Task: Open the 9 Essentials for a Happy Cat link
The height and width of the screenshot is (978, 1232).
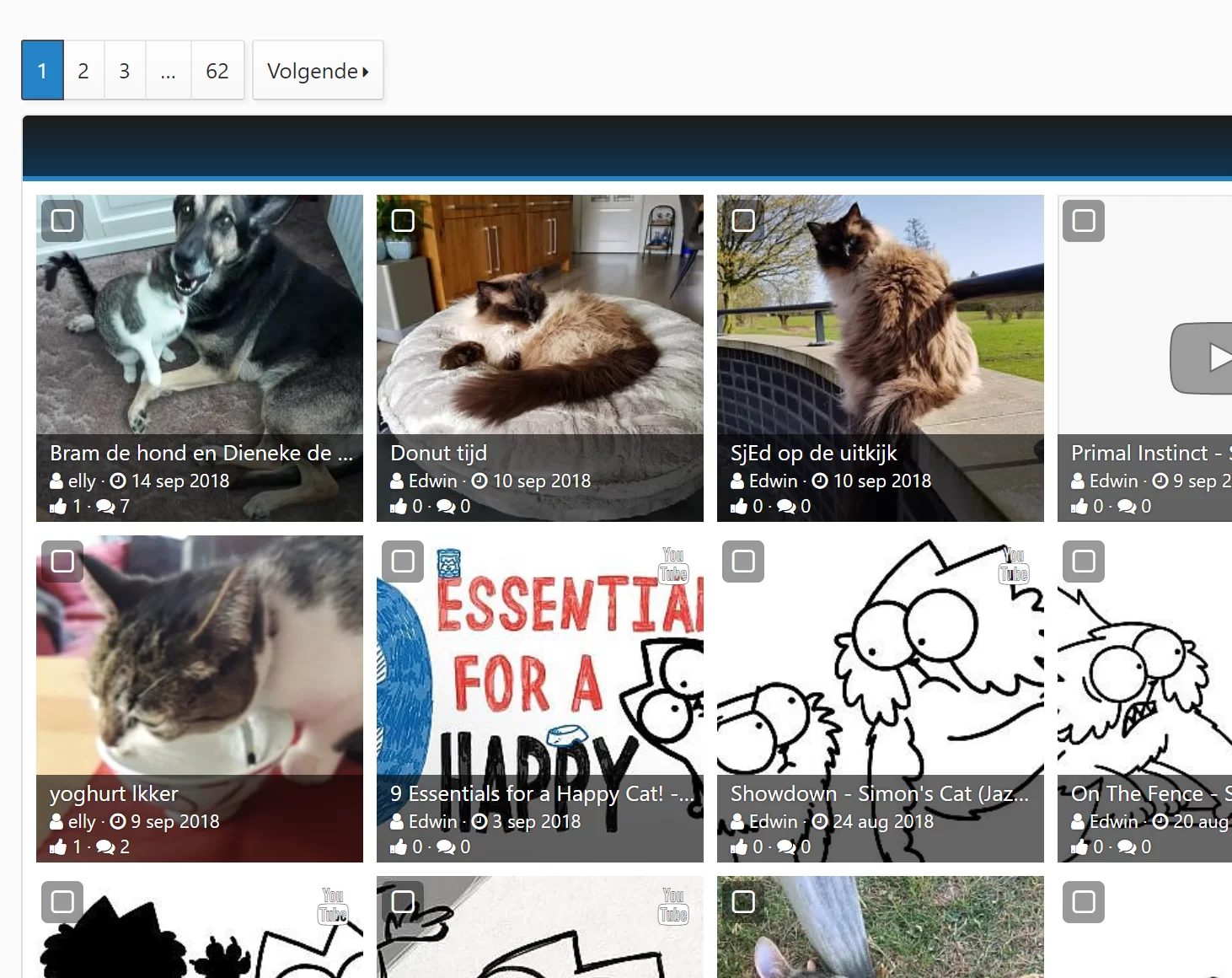Action: pos(542,793)
